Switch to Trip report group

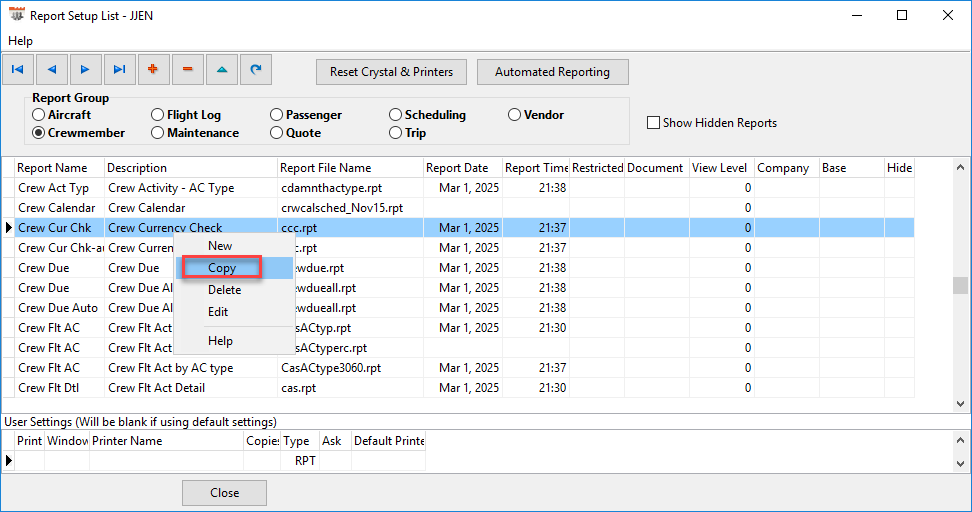pos(407,133)
